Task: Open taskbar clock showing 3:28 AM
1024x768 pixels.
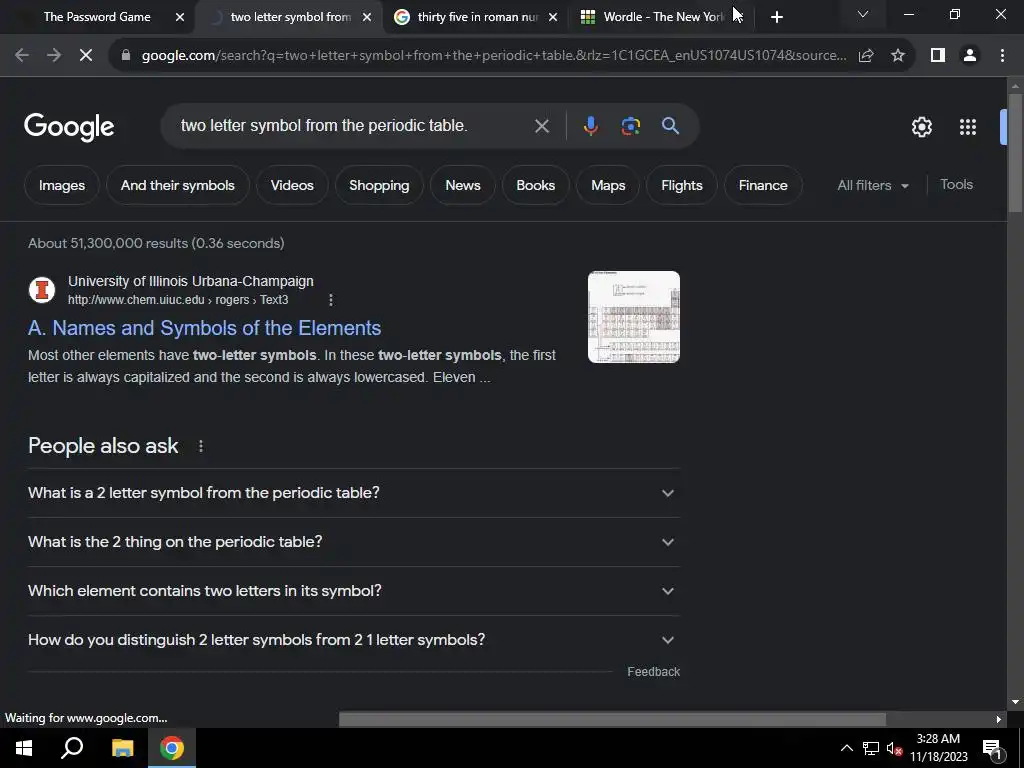Action: [x=938, y=748]
